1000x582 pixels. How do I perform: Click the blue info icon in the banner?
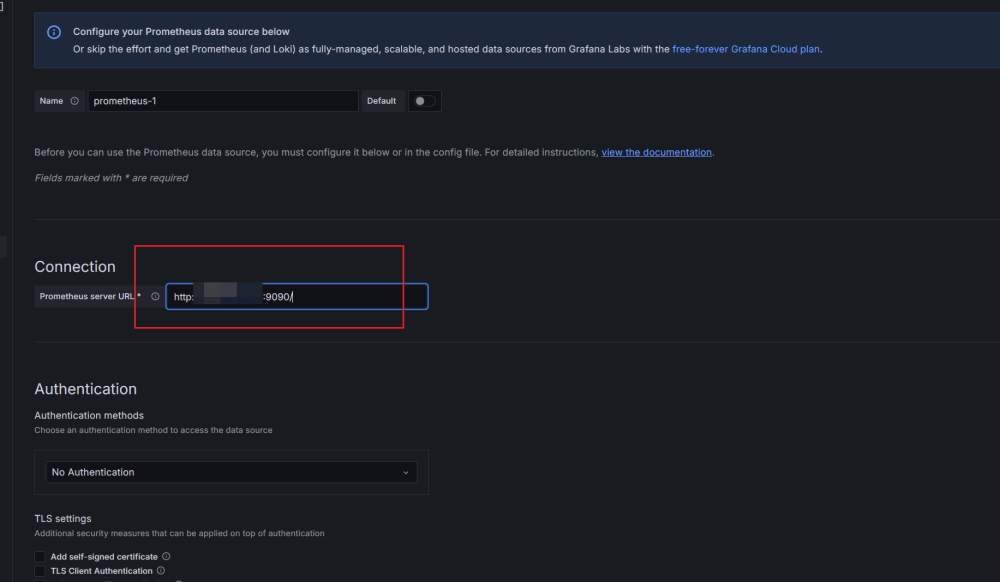click(x=54, y=32)
